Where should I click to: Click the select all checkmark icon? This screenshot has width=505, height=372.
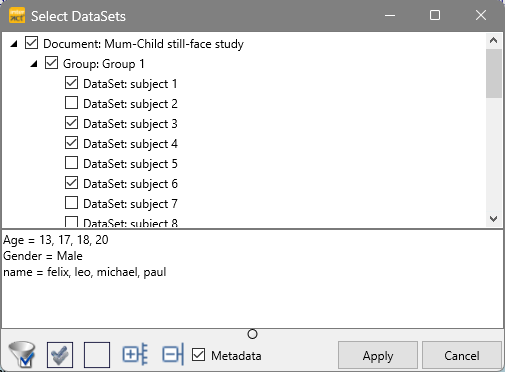(x=60, y=355)
